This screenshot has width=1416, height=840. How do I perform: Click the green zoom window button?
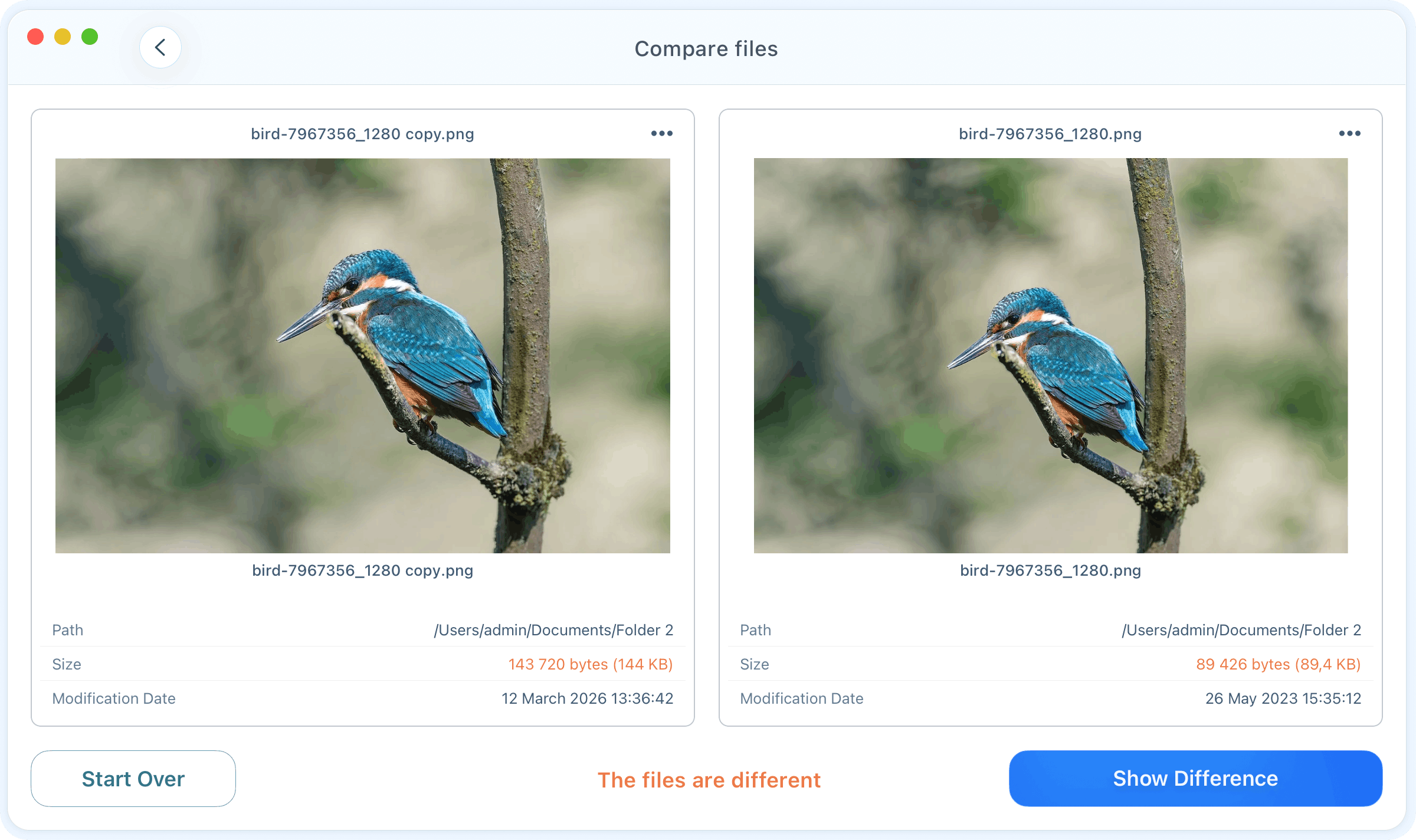(90, 37)
